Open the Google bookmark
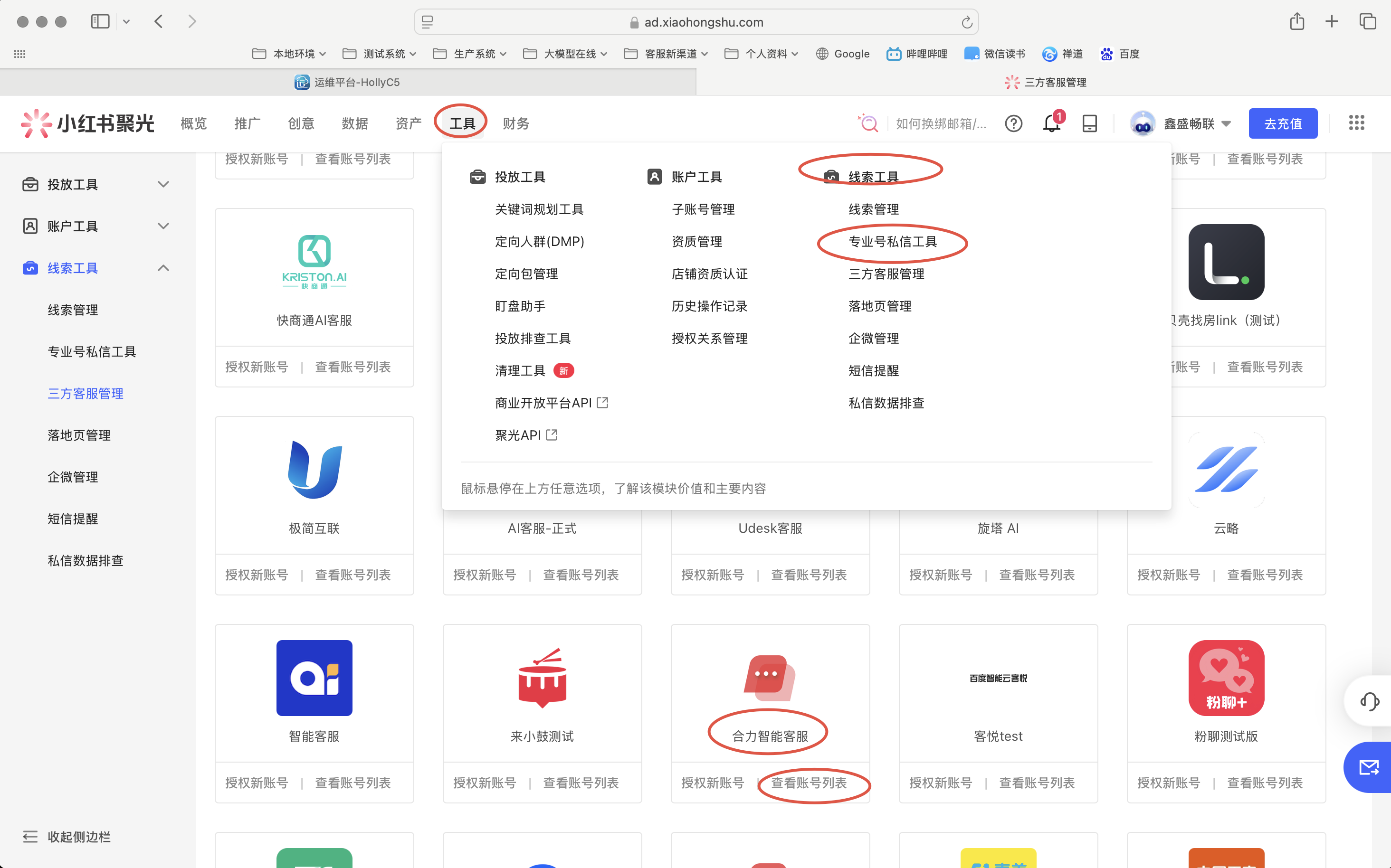The image size is (1391, 868). tap(842, 54)
